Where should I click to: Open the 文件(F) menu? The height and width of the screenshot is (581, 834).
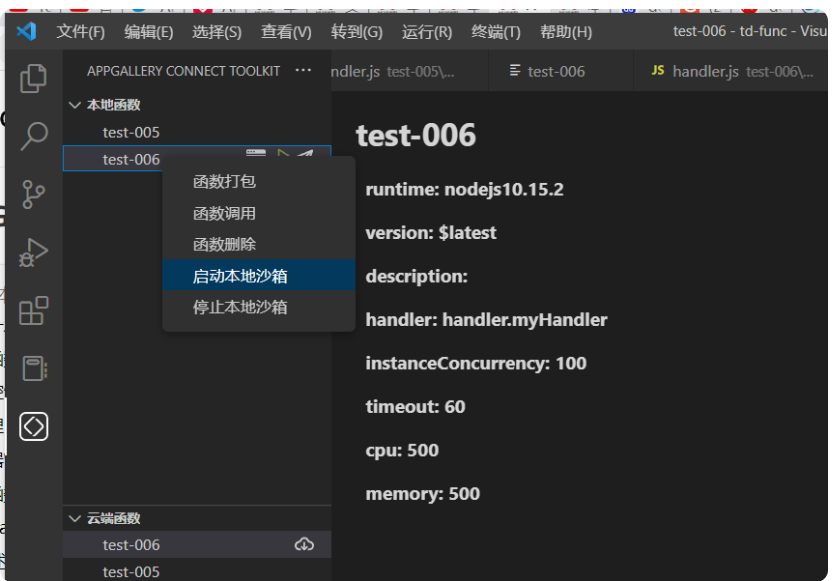click(x=80, y=32)
